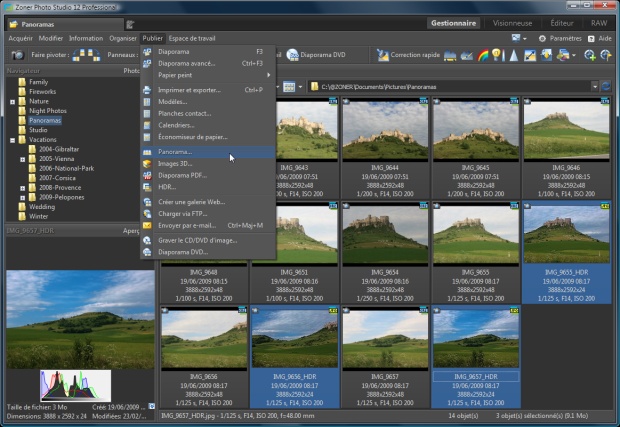The width and height of the screenshot is (620, 427).
Task: Click the refresh icon beside the path bar
Action: 606,86
